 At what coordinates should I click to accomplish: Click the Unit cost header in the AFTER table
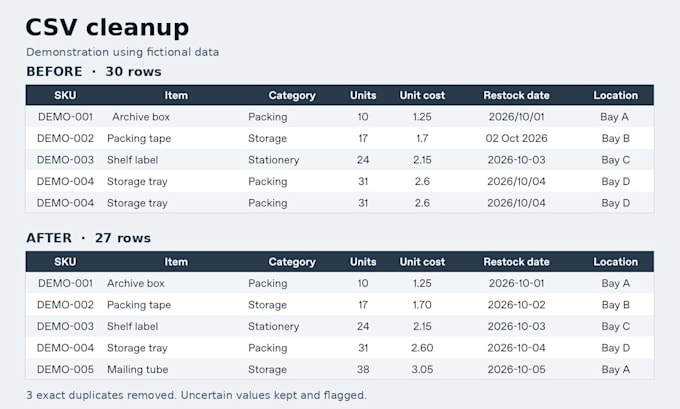coord(422,262)
